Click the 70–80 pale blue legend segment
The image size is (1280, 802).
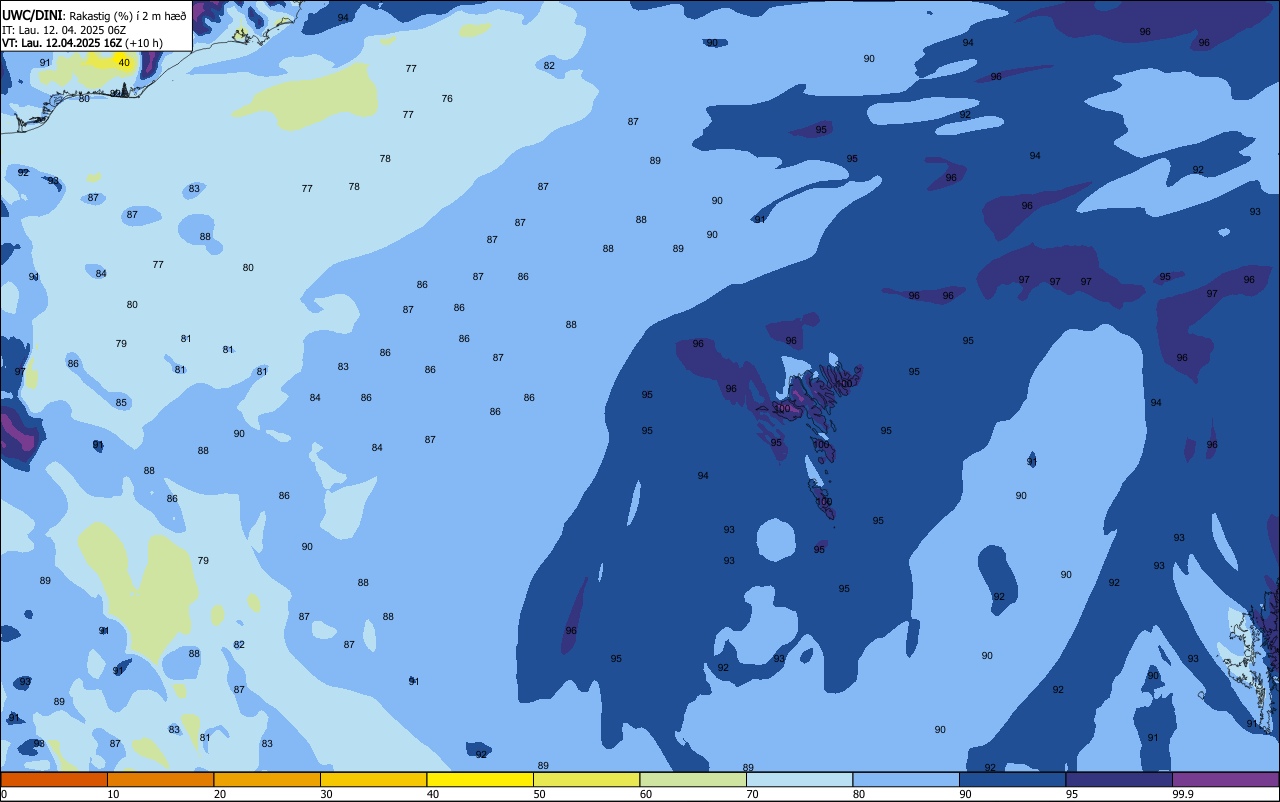[799, 779]
